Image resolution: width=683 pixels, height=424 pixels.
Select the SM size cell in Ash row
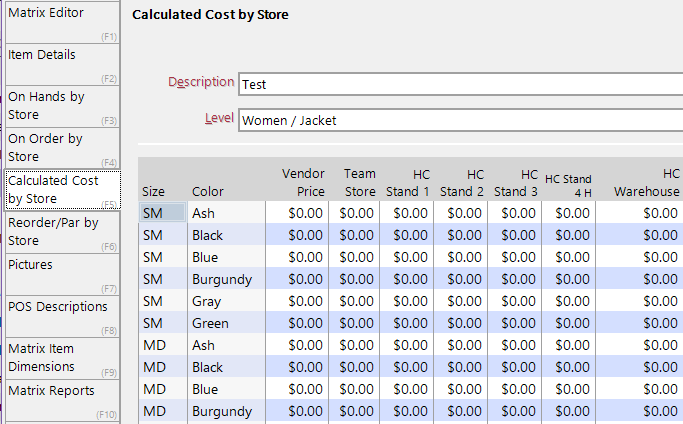(163, 213)
